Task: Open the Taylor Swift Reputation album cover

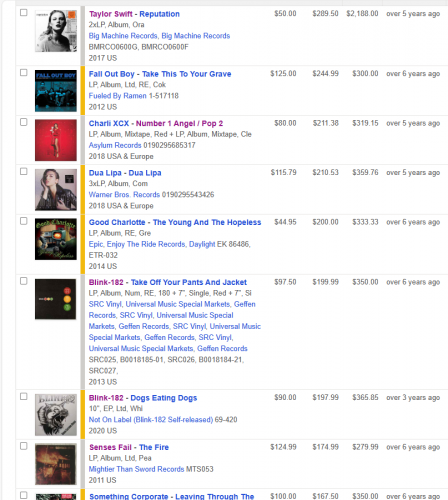Action: tap(56, 31)
